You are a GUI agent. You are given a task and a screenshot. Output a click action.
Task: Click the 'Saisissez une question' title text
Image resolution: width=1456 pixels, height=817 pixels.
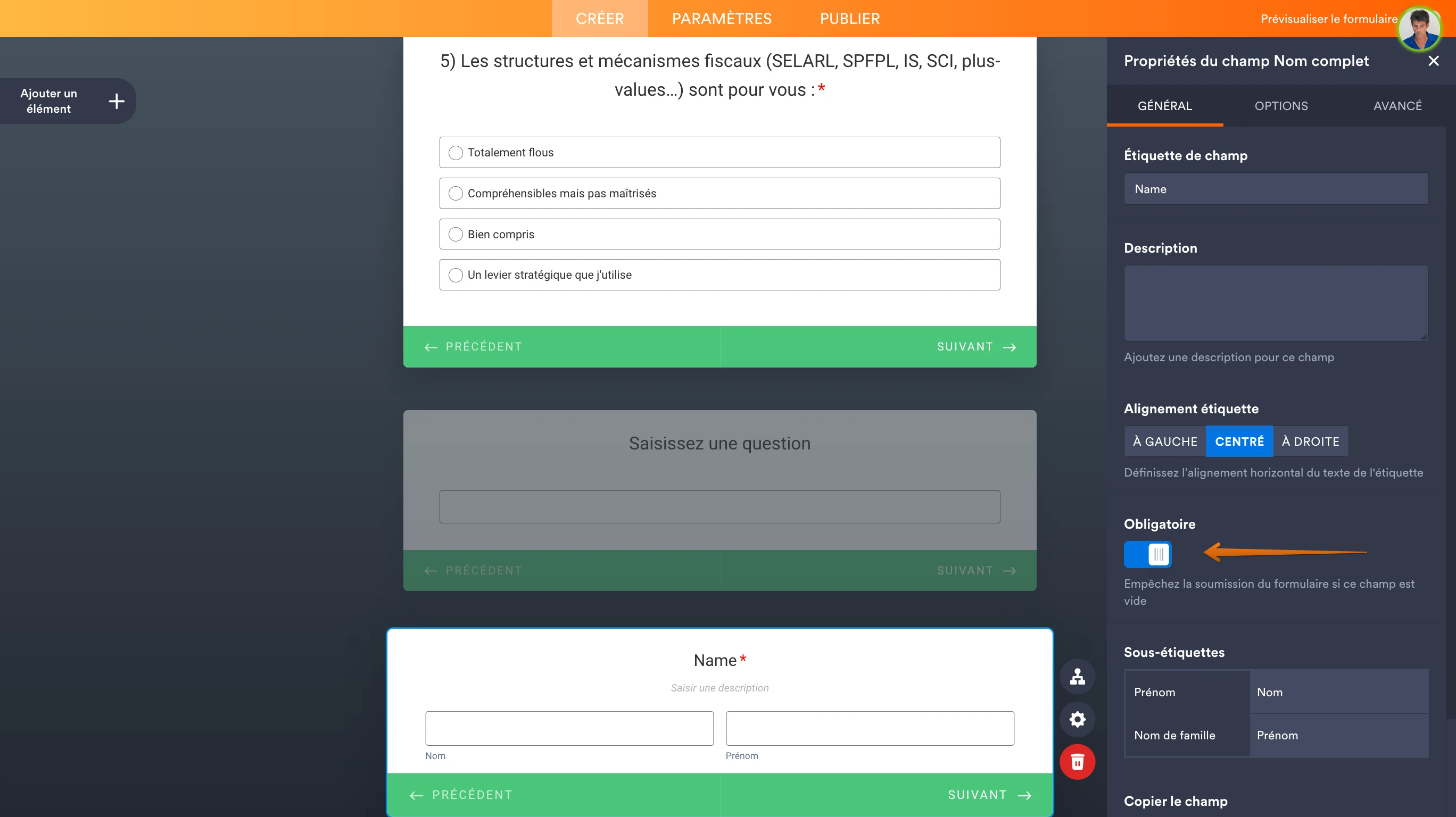pos(719,444)
